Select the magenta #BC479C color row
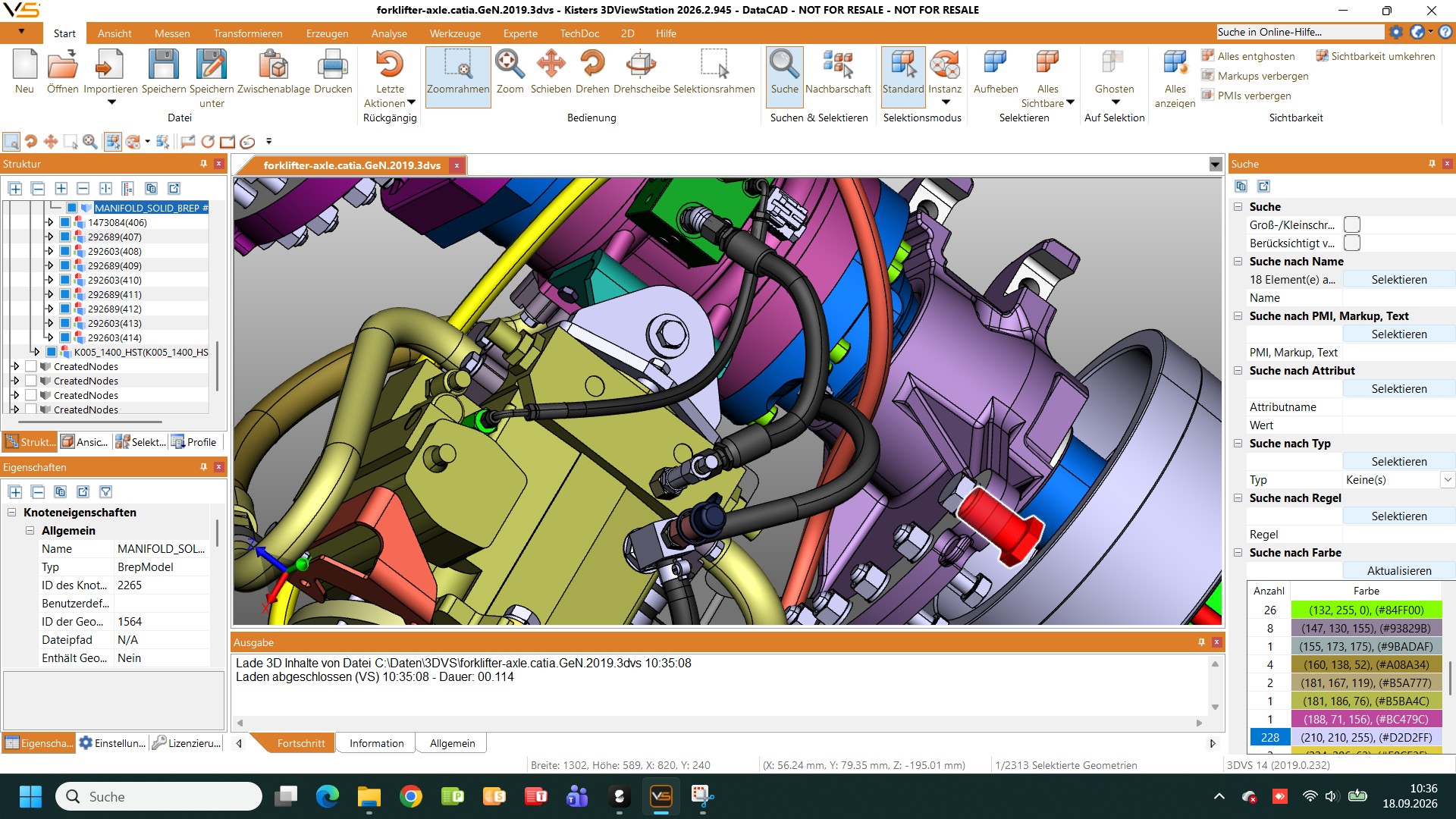Viewport: 1456px width, 819px height. pyautogui.click(x=1345, y=720)
